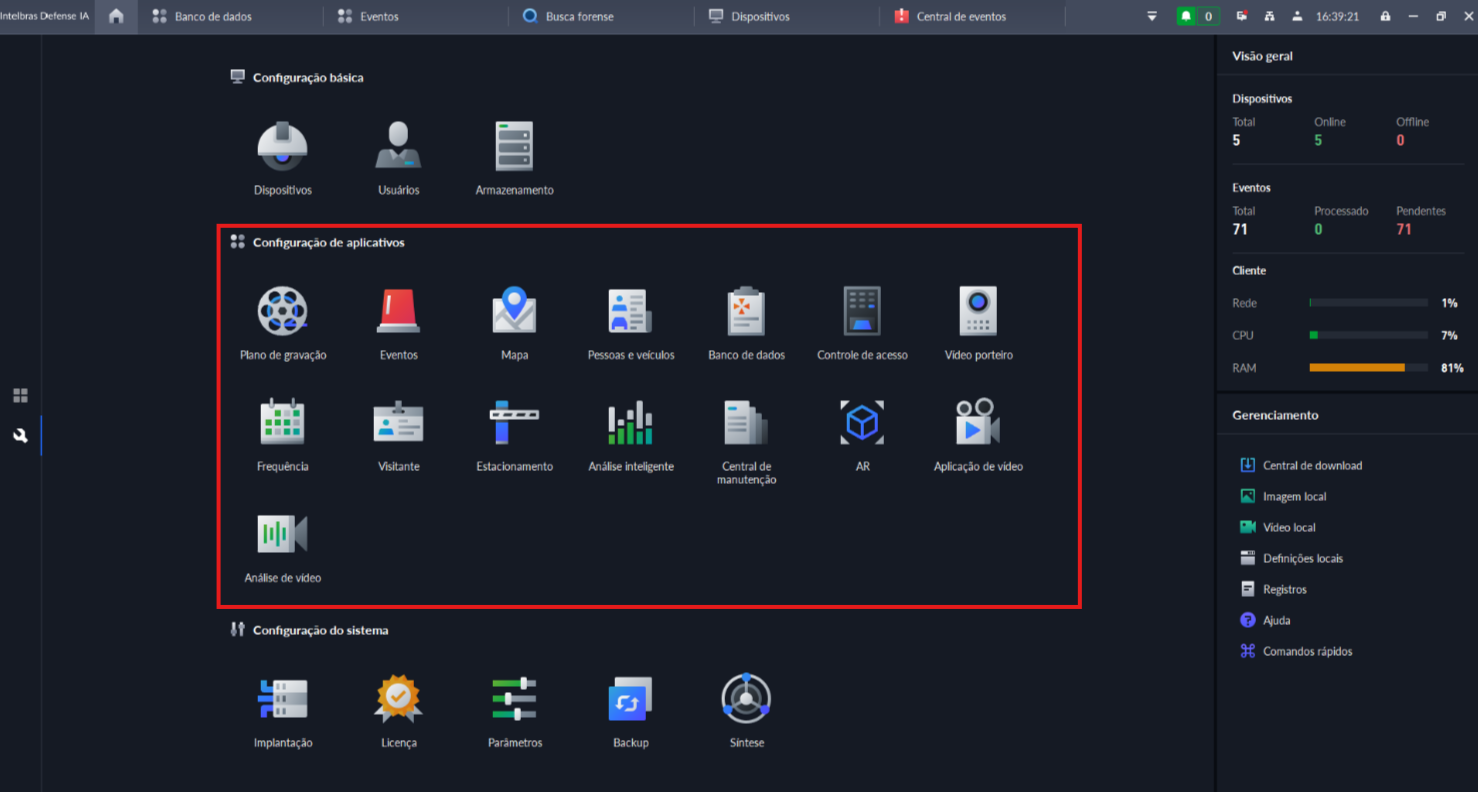1478x792 pixels.
Task: Lock the client with the padlock icon
Action: [1385, 17]
